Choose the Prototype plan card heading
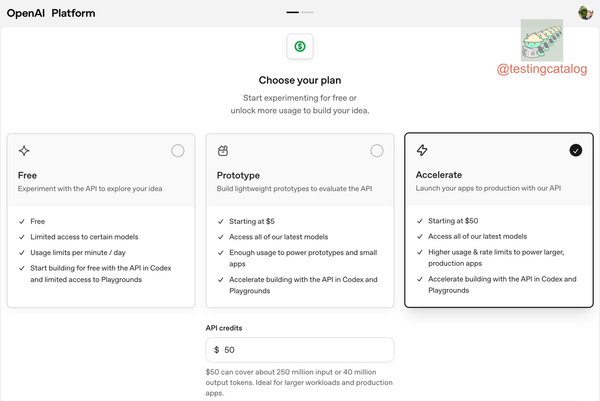600x401 pixels. coord(238,175)
